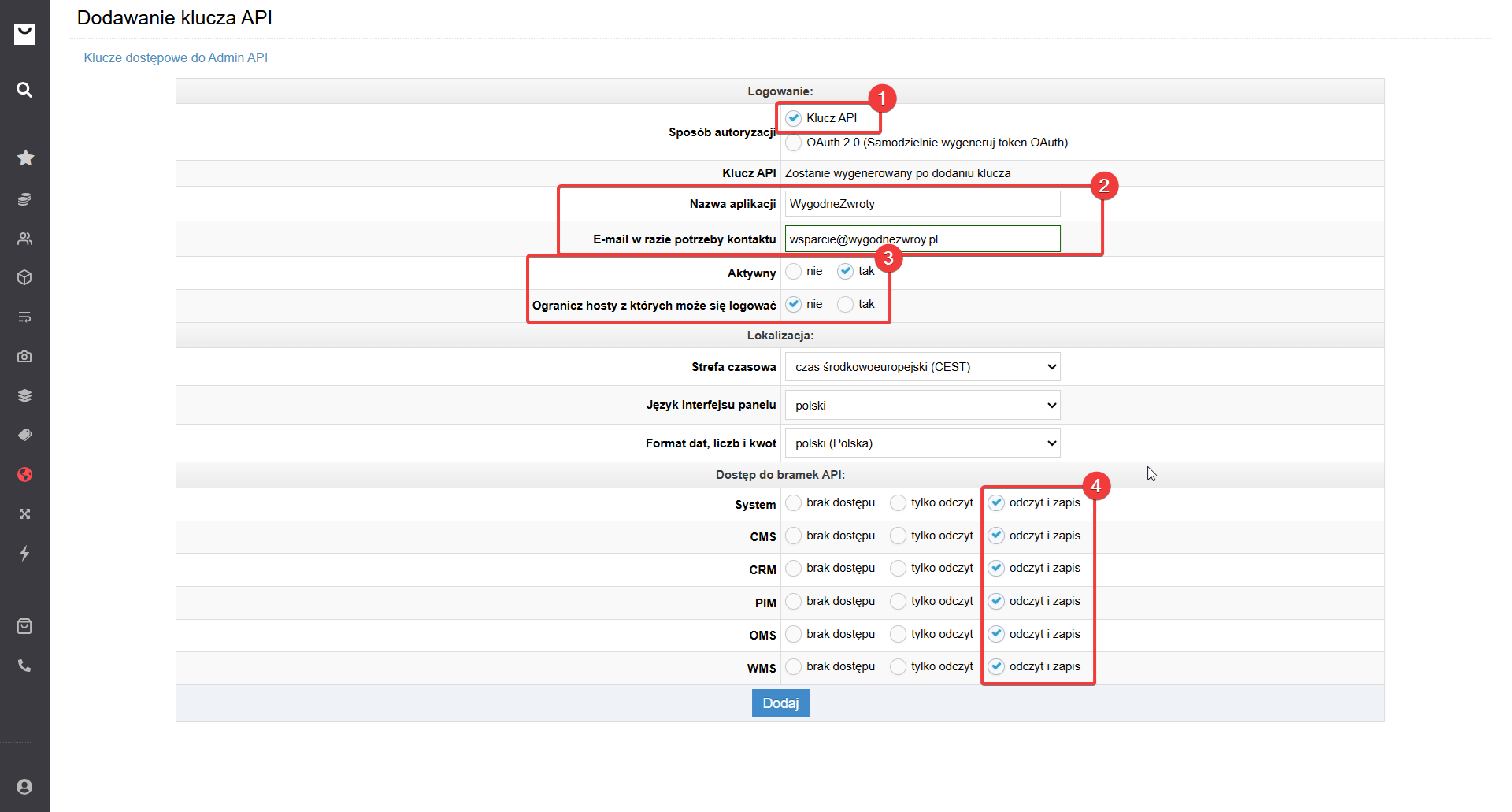Expand Format dat, liczb i kwot dropdown
This screenshot has height=812, width=1512.
(922, 443)
